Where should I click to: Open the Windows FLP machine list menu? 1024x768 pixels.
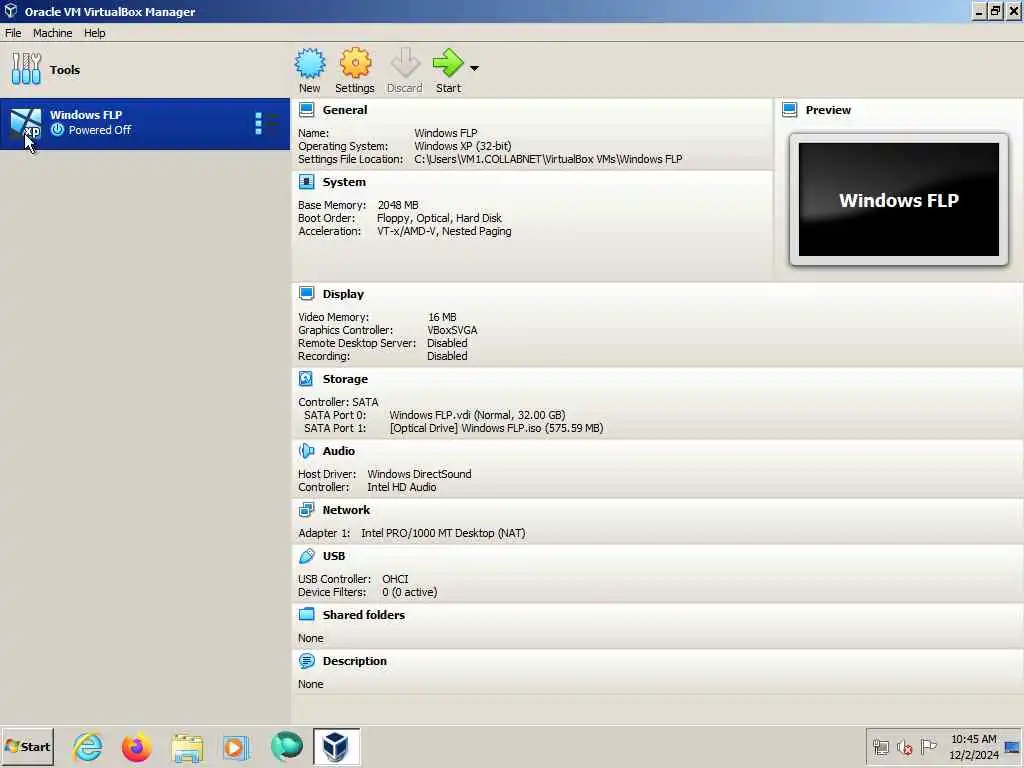coord(267,123)
